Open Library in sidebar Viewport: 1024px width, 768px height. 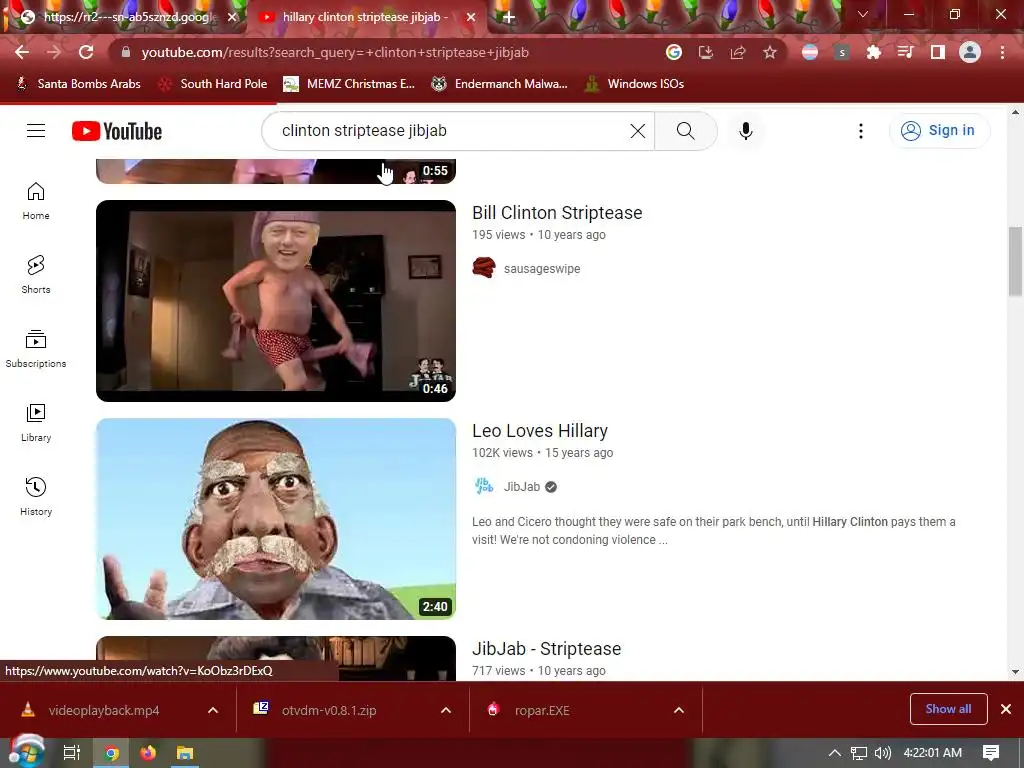pos(36,423)
